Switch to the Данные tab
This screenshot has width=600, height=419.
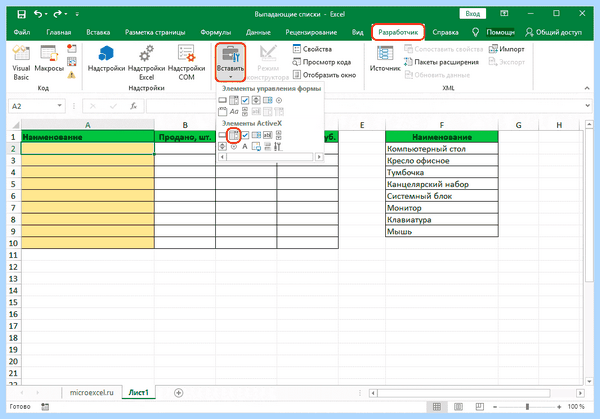pos(258,32)
